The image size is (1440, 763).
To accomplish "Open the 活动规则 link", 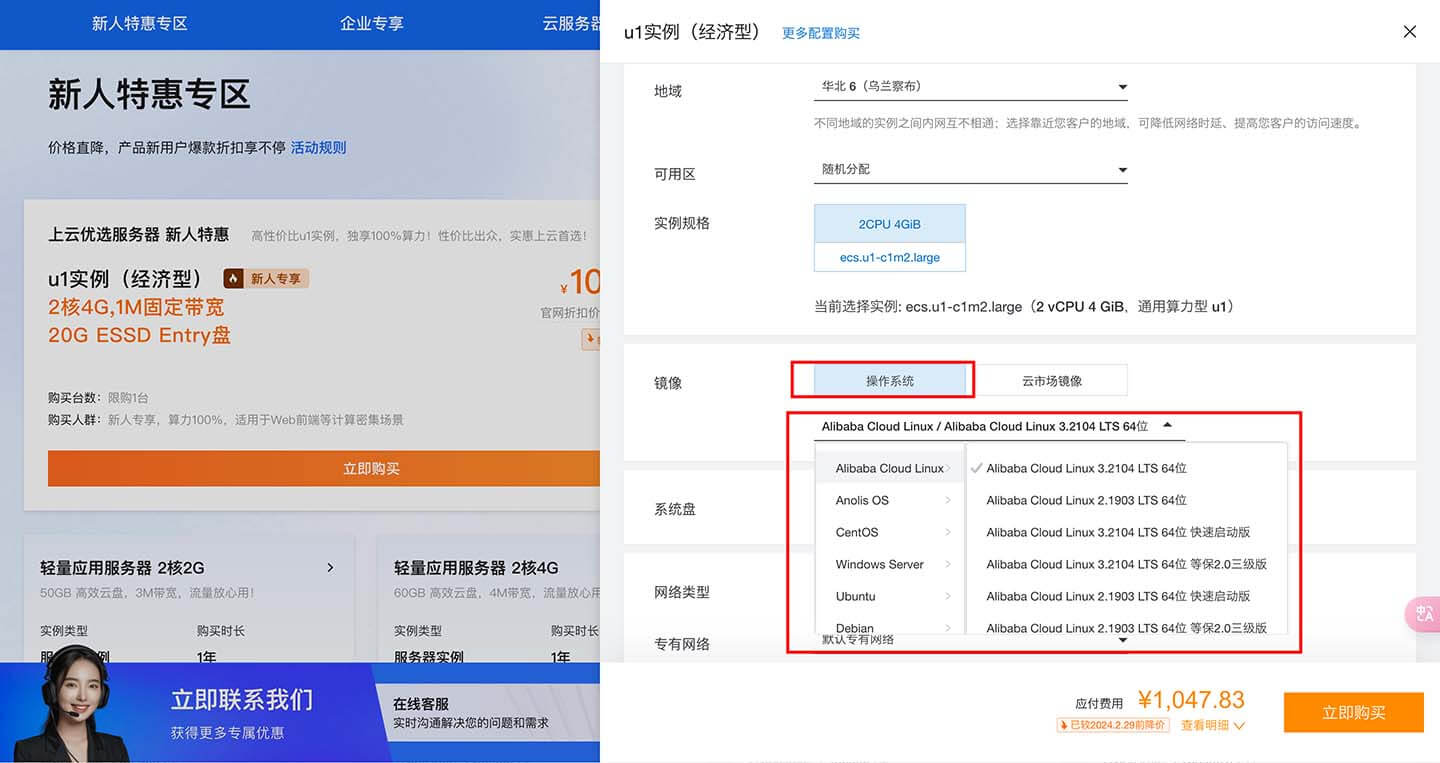I will [318, 147].
